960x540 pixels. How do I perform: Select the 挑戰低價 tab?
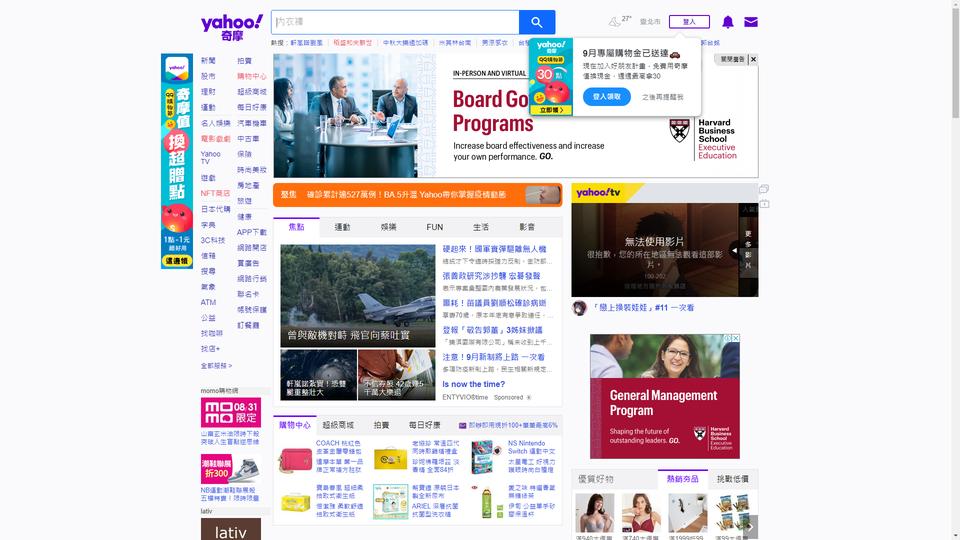tap(733, 479)
